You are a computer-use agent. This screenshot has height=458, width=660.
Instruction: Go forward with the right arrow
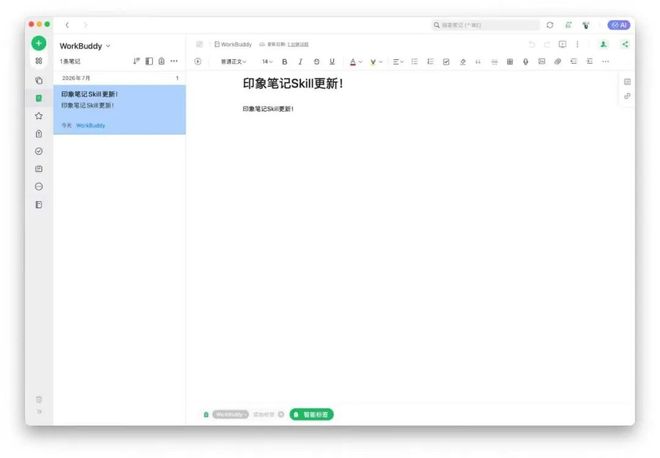click(85, 25)
